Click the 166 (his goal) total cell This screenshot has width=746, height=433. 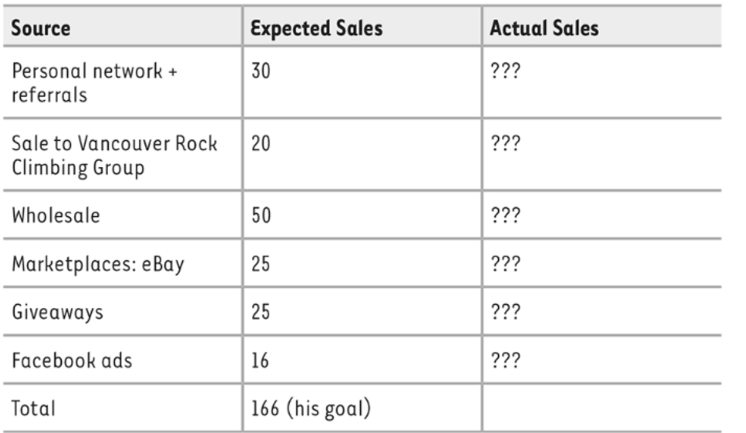(x=311, y=408)
